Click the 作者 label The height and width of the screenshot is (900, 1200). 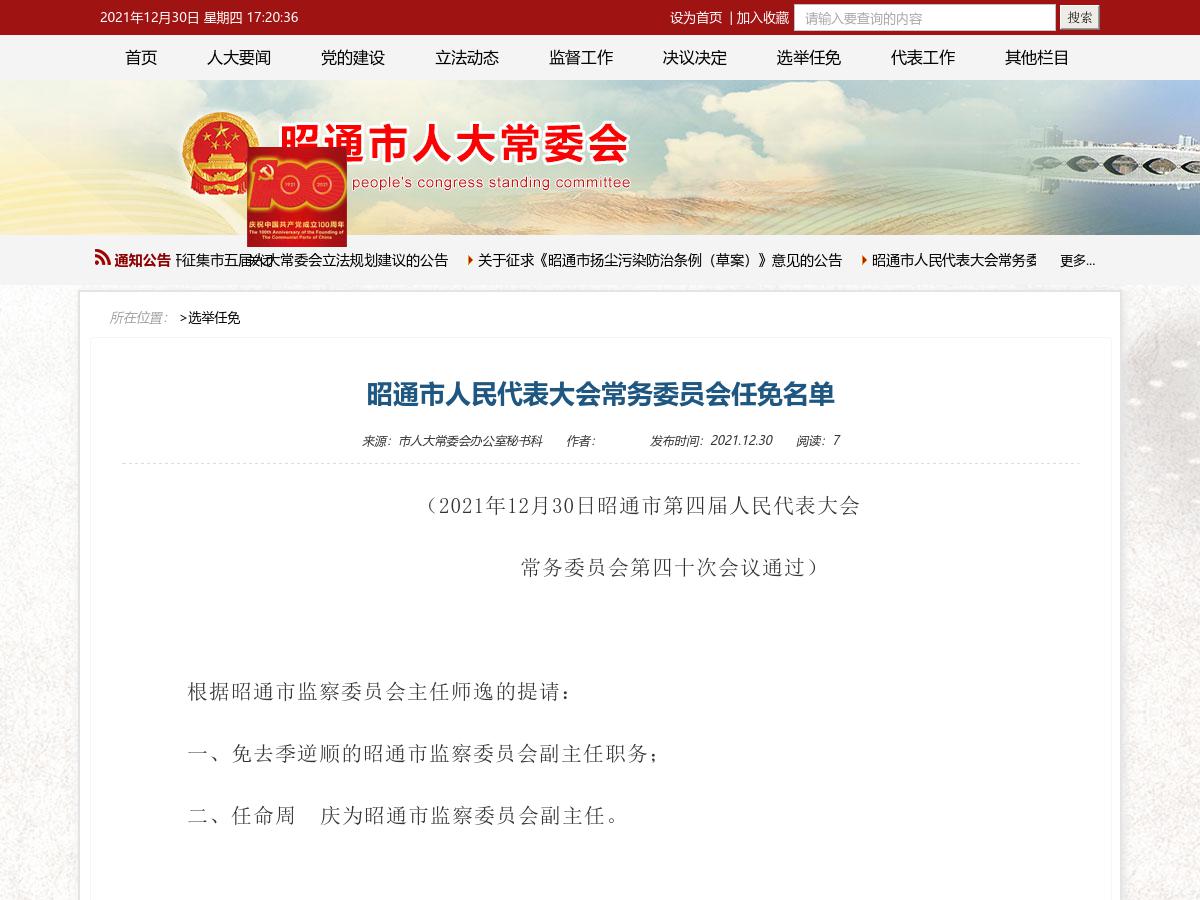point(581,441)
